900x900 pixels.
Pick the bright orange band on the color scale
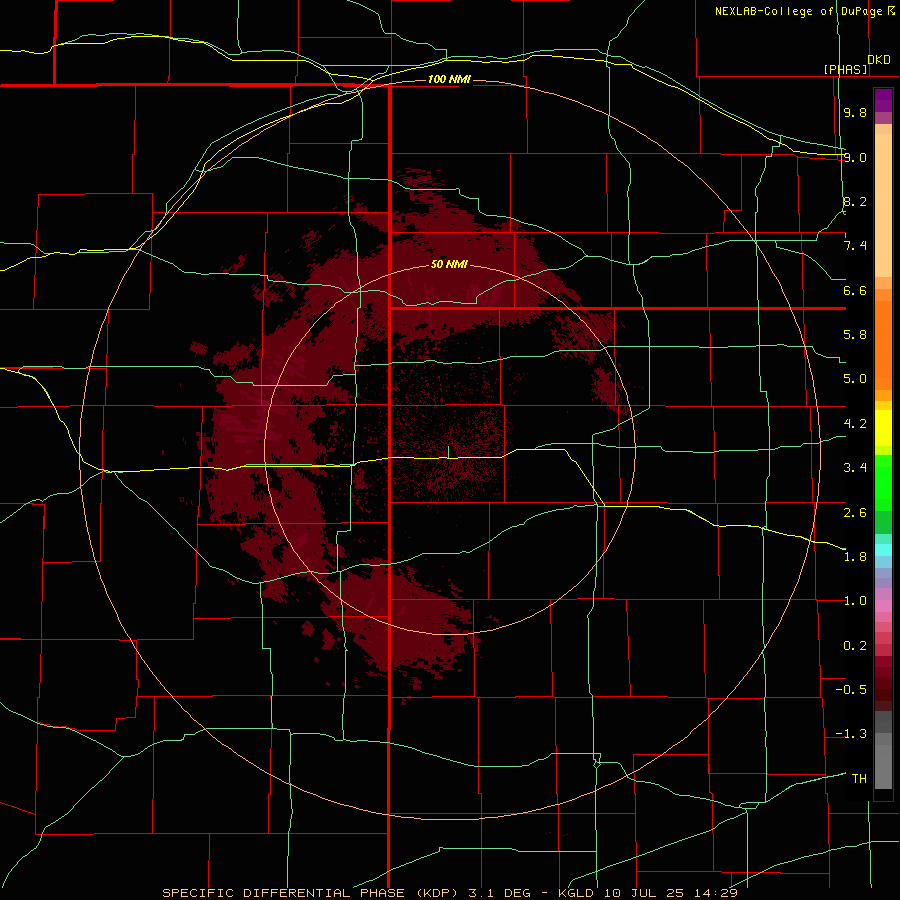coord(883,345)
